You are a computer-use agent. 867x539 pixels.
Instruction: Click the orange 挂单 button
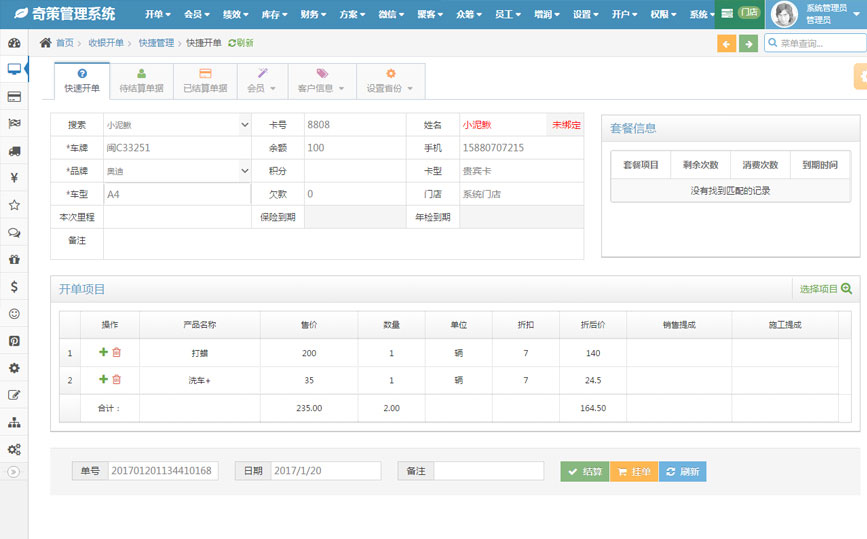pos(634,471)
